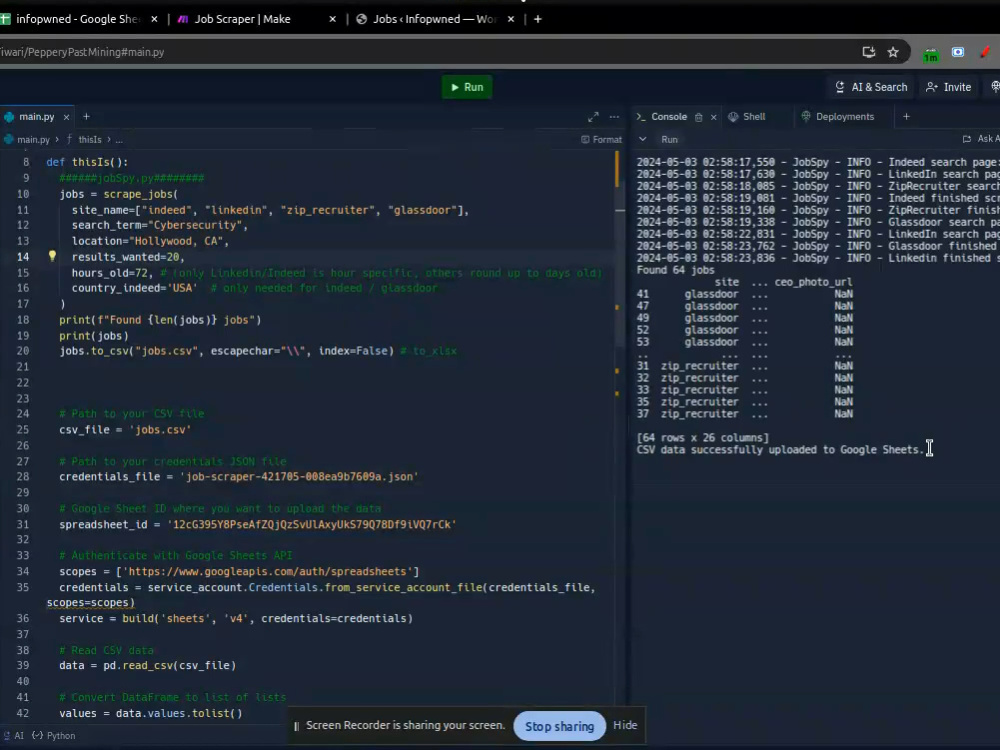Click the data = pd.read_csv line

pyautogui.click(x=147, y=665)
